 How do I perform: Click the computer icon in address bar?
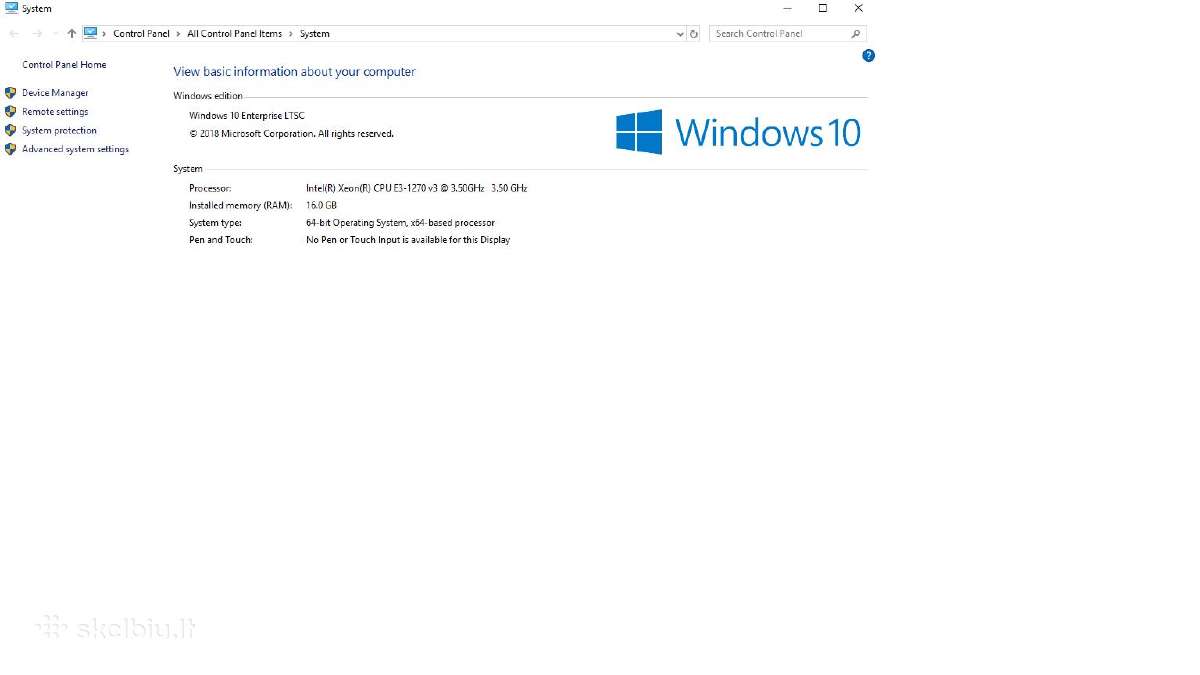pyautogui.click(x=90, y=33)
